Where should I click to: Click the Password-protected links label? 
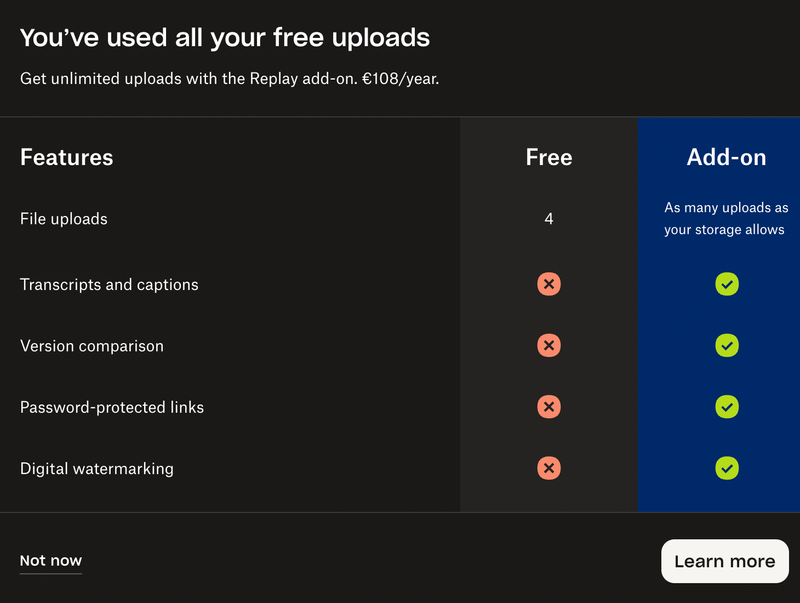(x=112, y=408)
